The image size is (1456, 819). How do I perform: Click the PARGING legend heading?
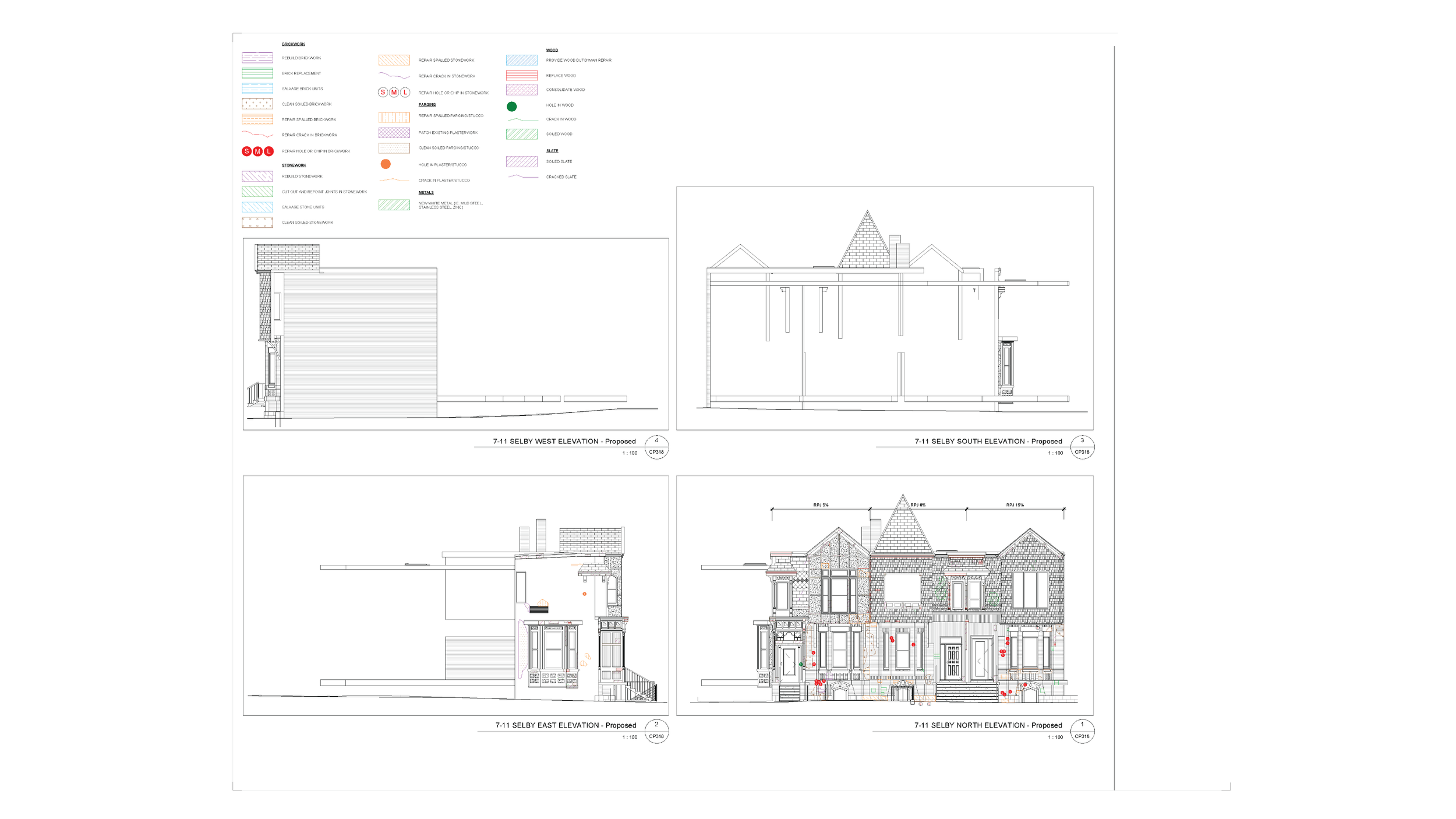tap(427, 105)
